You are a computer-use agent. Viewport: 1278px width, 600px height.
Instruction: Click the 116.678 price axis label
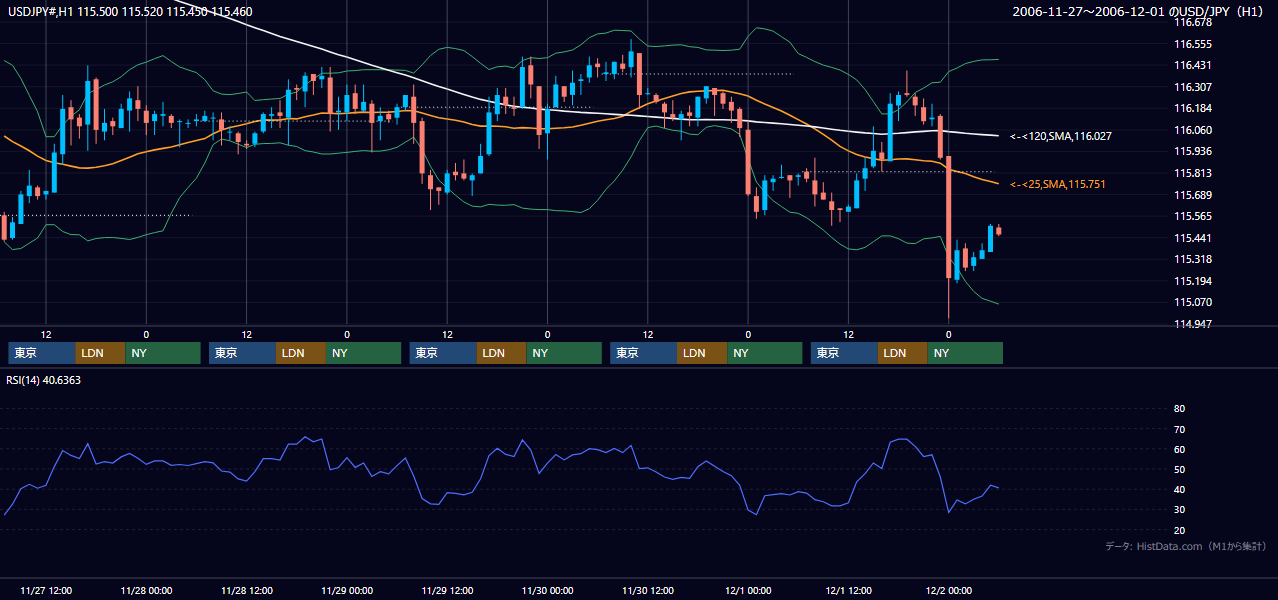point(1193,22)
